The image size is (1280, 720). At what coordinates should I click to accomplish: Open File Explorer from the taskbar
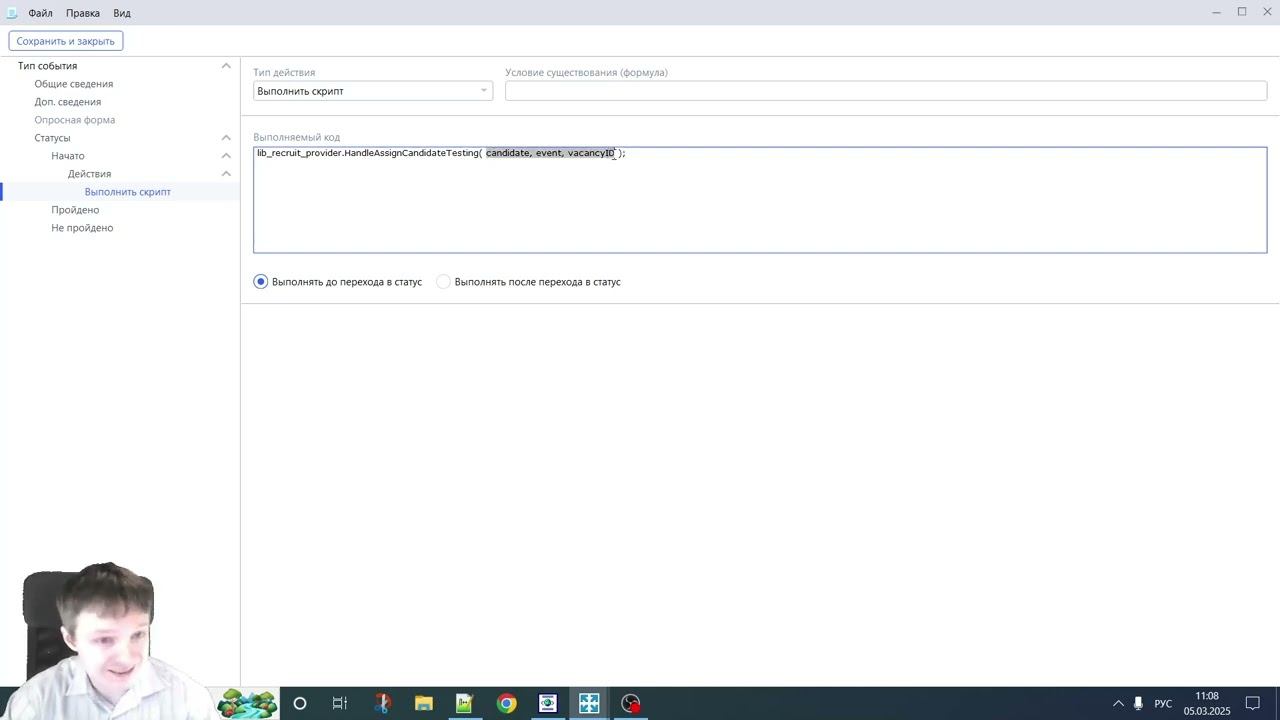click(423, 704)
